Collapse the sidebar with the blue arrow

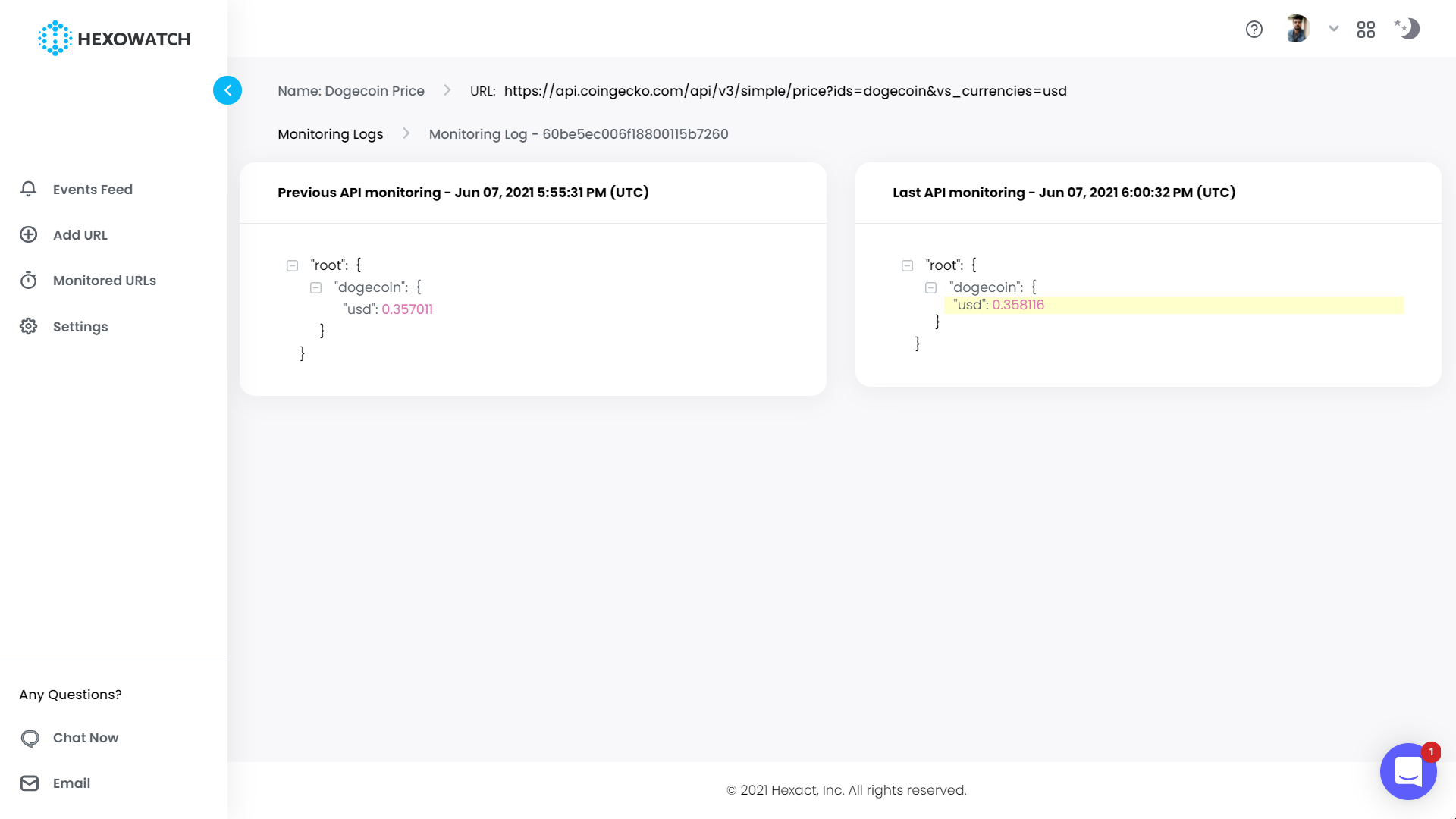(x=227, y=90)
